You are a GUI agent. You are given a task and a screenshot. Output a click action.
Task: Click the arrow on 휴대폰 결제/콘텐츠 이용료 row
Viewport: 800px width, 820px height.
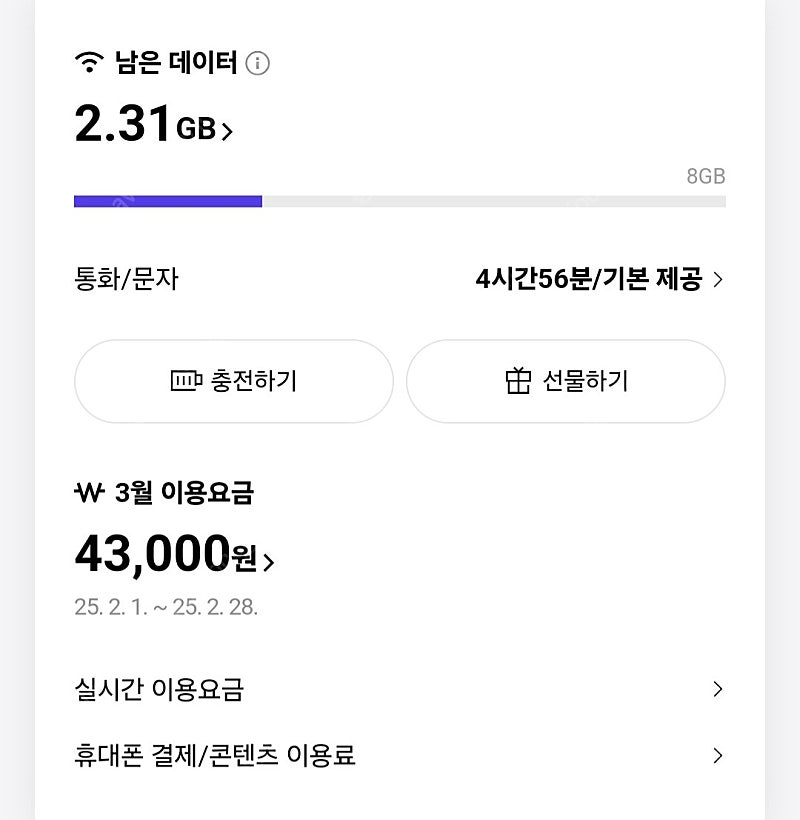(x=718, y=756)
